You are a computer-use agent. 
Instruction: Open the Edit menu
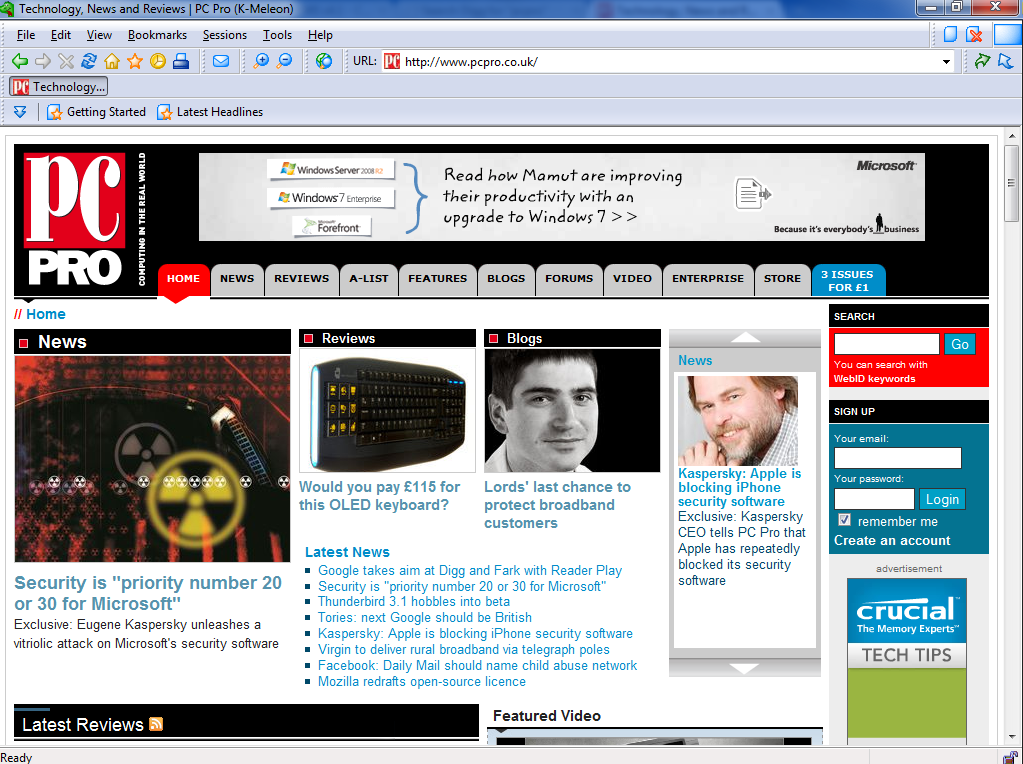[61, 35]
